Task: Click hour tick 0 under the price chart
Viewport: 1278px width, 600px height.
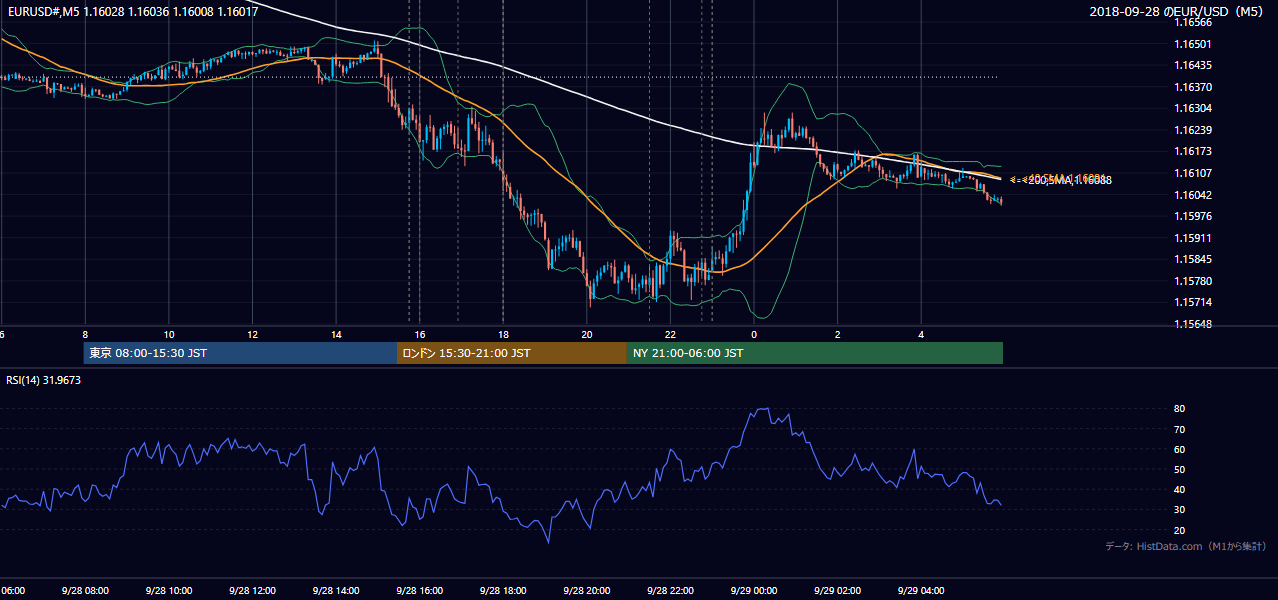Action: tap(753, 335)
